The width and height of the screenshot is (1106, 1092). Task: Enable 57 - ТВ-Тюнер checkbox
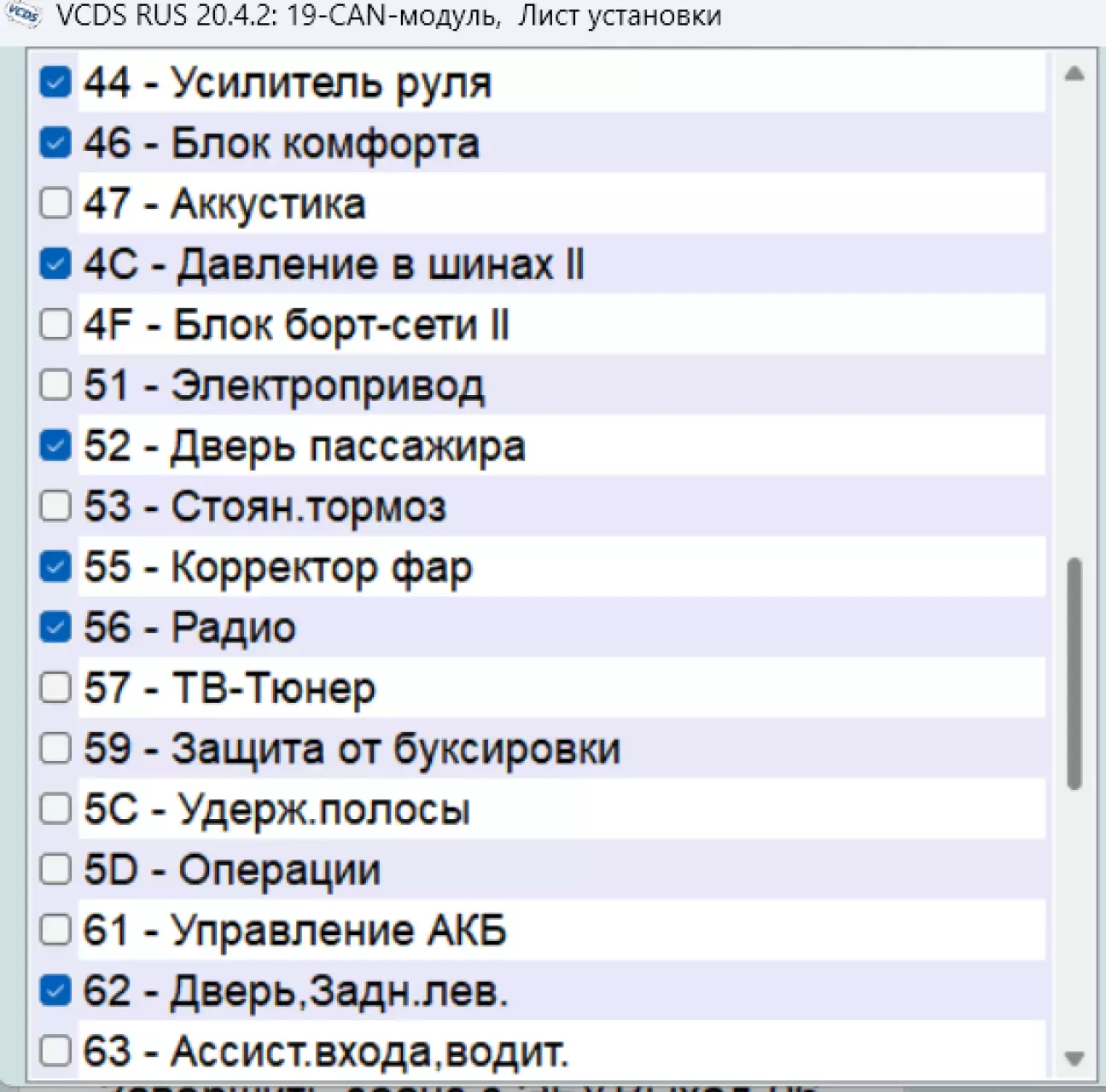point(55,688)
